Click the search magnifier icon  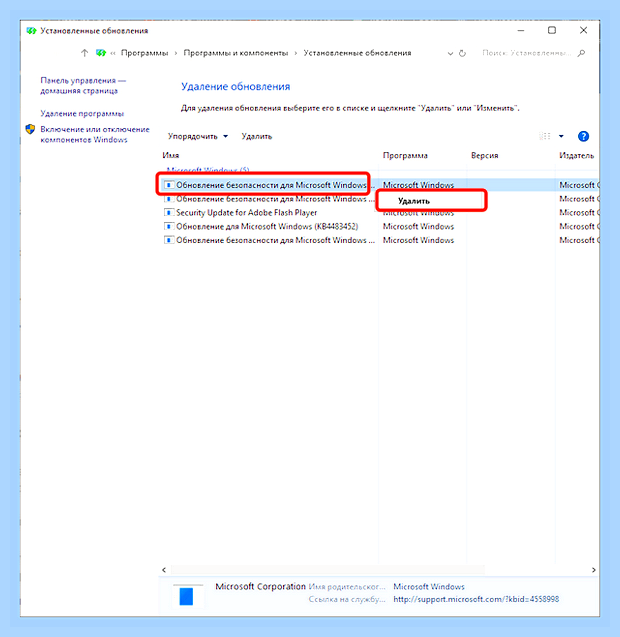(581, 53)
